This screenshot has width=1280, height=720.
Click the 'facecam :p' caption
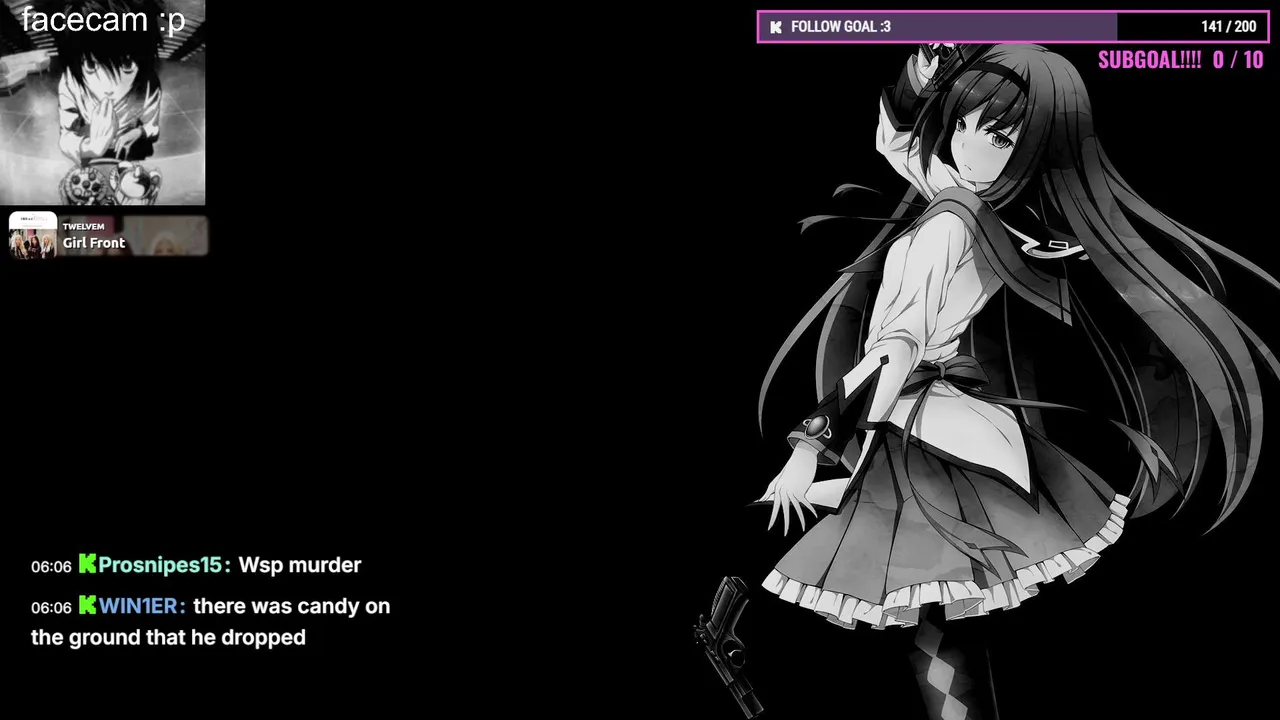[x=103, y=19]
